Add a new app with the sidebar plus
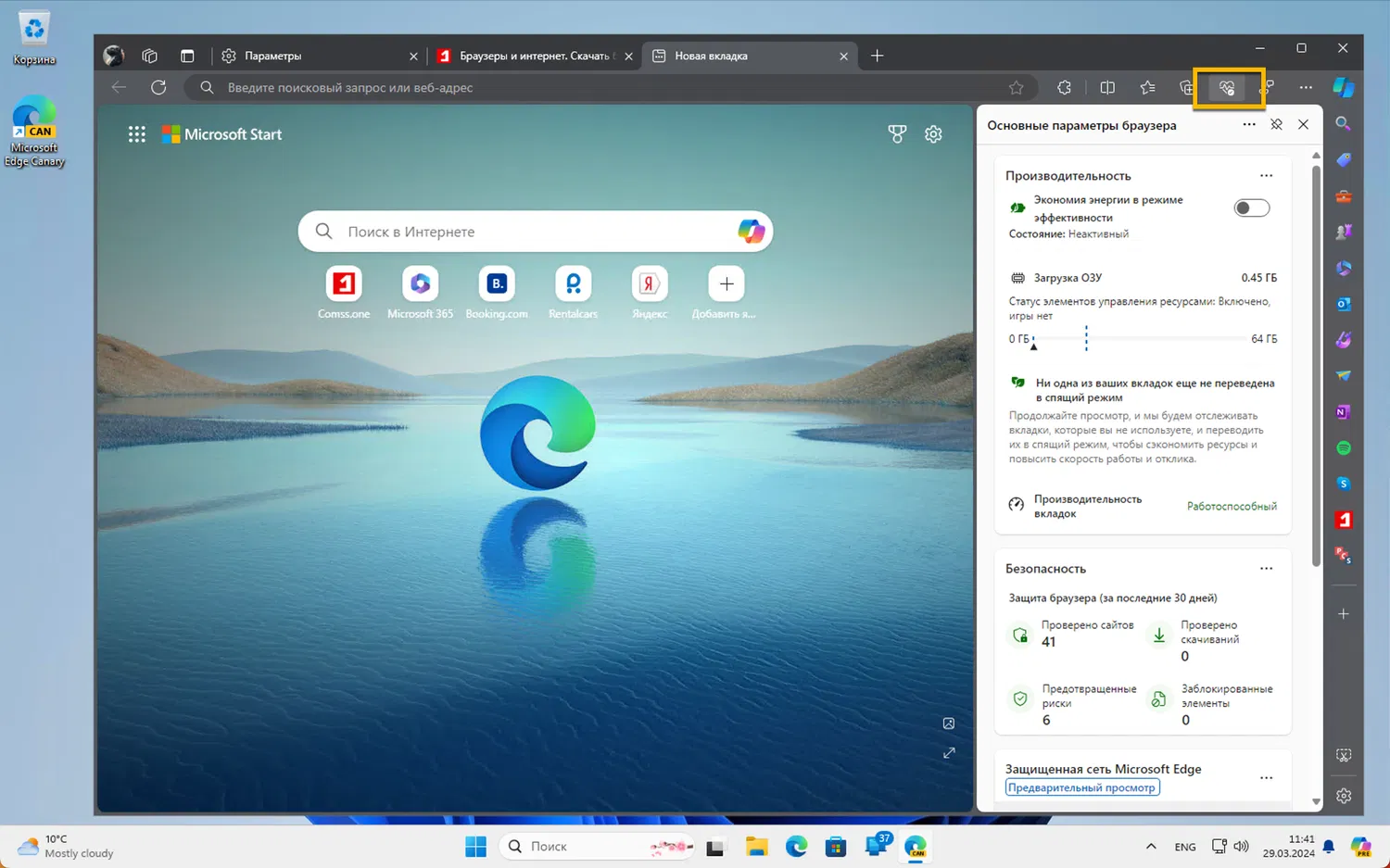This screenshot has height=868, width=1390. 1343,614
